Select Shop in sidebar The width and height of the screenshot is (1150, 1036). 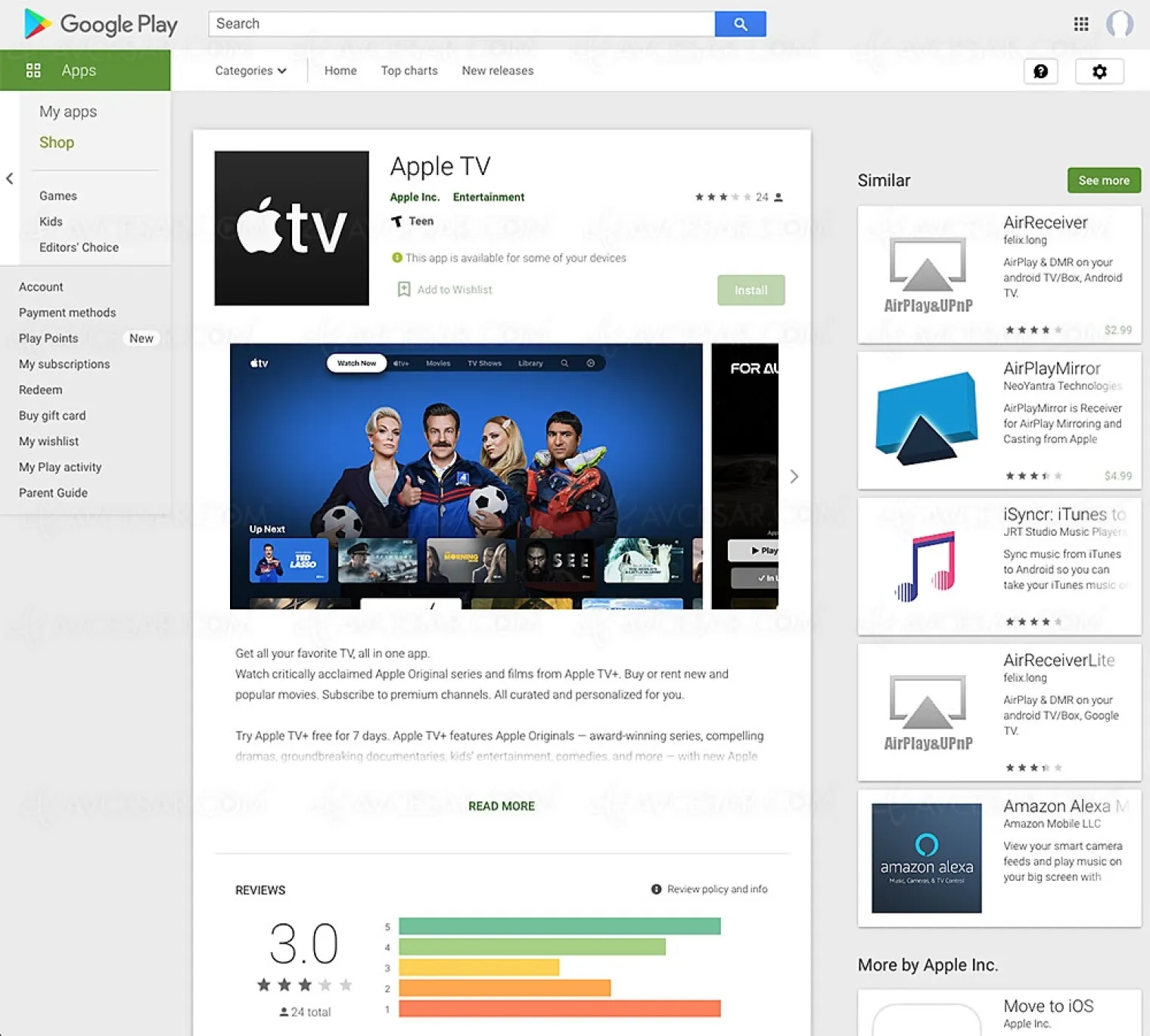(57, 142)
